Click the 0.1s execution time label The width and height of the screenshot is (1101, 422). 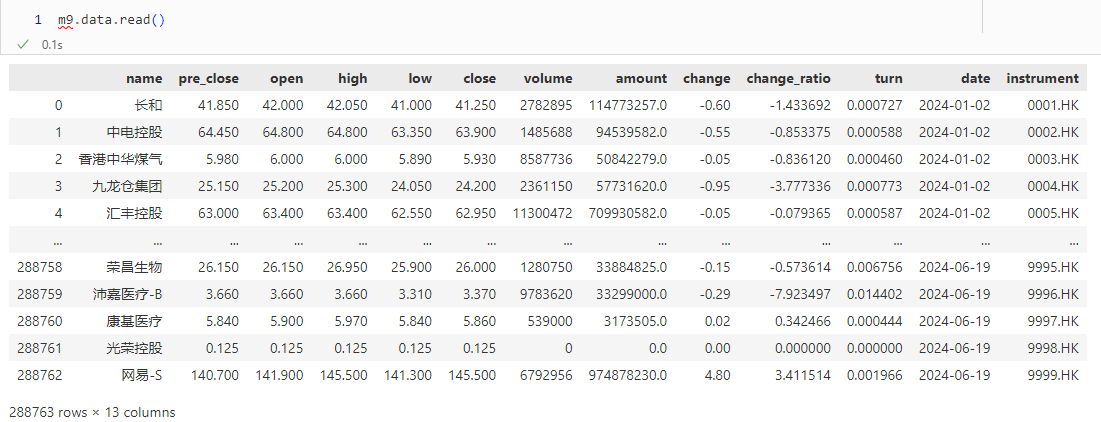coord(51,45)
